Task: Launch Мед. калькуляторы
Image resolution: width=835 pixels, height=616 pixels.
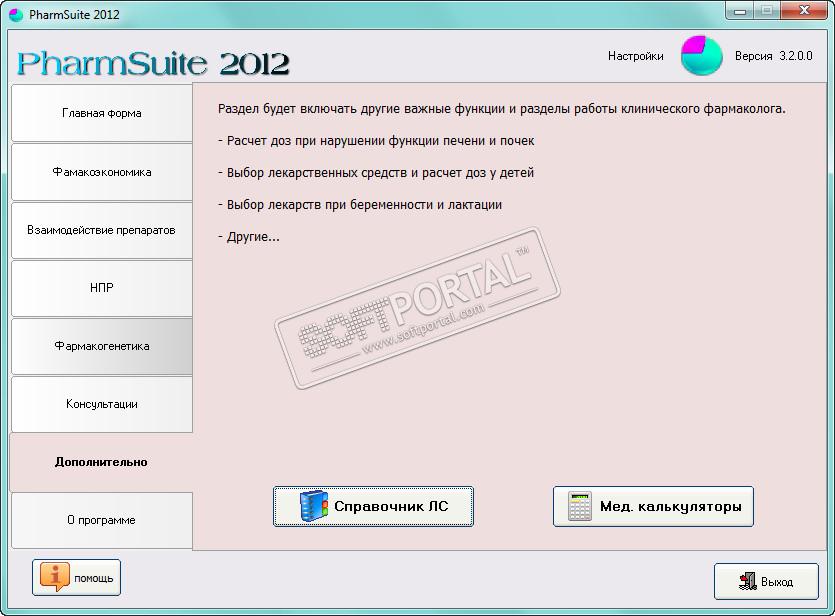Action: [653, 506]
